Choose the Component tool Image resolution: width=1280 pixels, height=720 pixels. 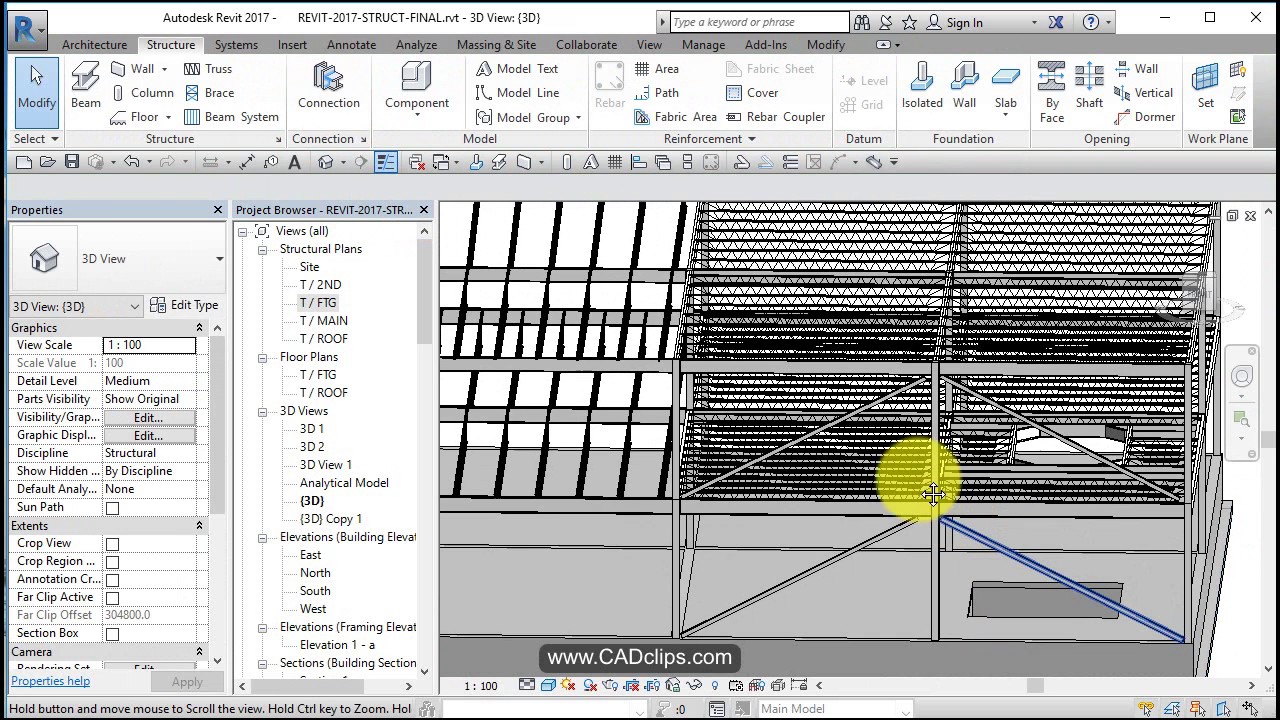pos(417,86)
